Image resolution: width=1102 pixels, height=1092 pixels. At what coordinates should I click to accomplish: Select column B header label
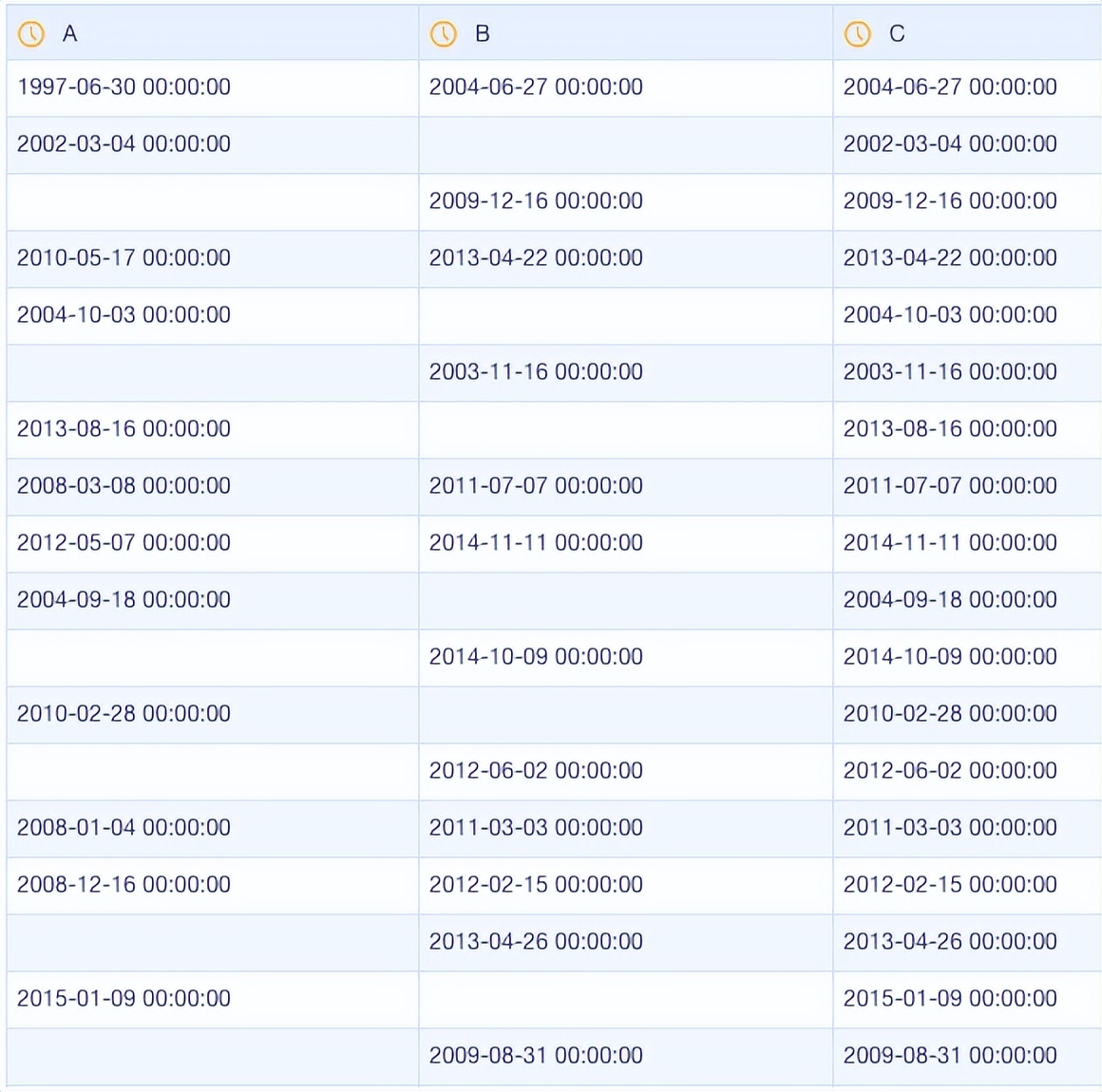click(483, 34)
